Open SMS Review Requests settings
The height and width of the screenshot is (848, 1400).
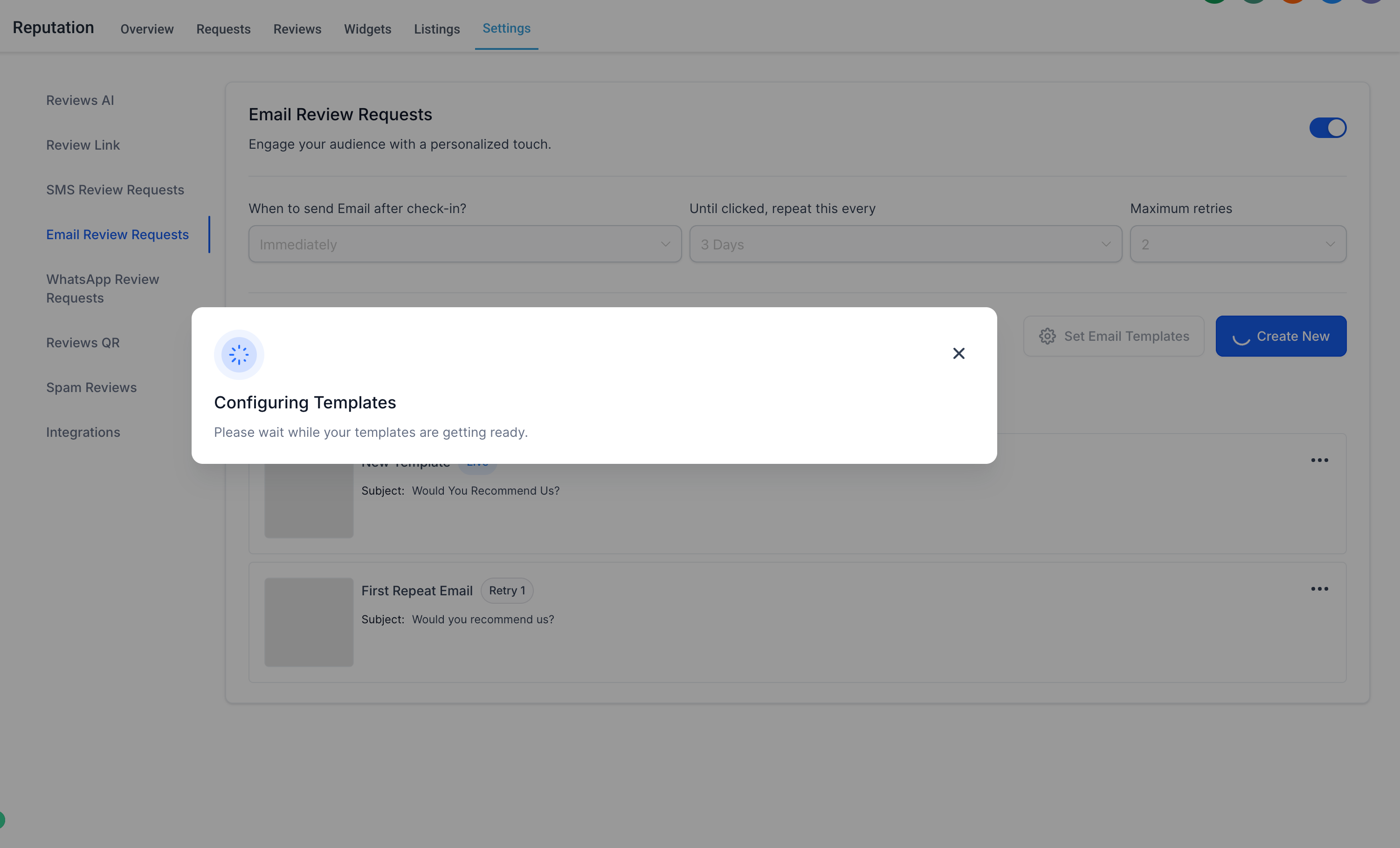(x=115, y=190)
